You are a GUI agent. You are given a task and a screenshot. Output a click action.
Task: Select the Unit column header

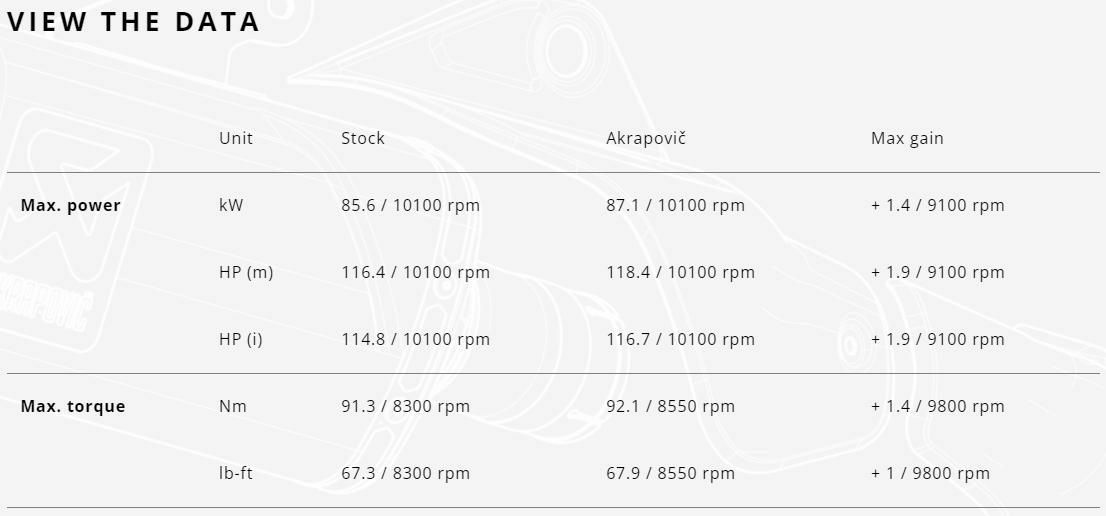click(x=236, y=138)
